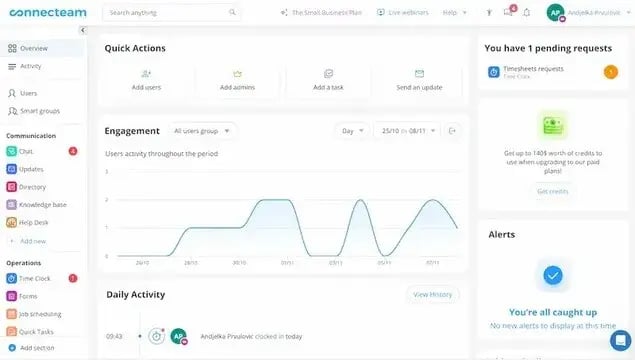This screenshot has height=360, width=635.
Task: Click the 09:43 timestamp
Action: click(x=114, y=336)
